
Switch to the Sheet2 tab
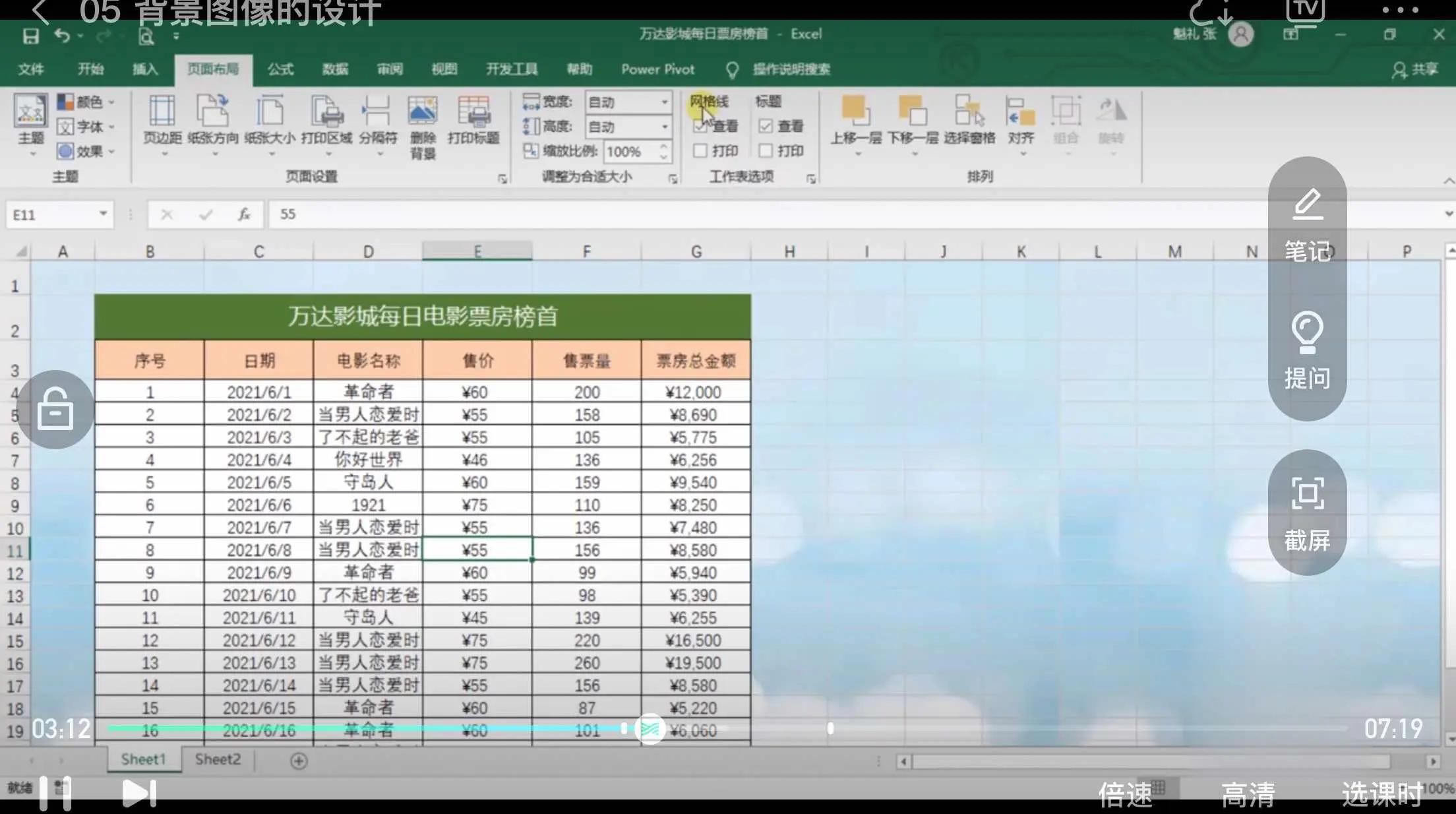pos(218,759)
